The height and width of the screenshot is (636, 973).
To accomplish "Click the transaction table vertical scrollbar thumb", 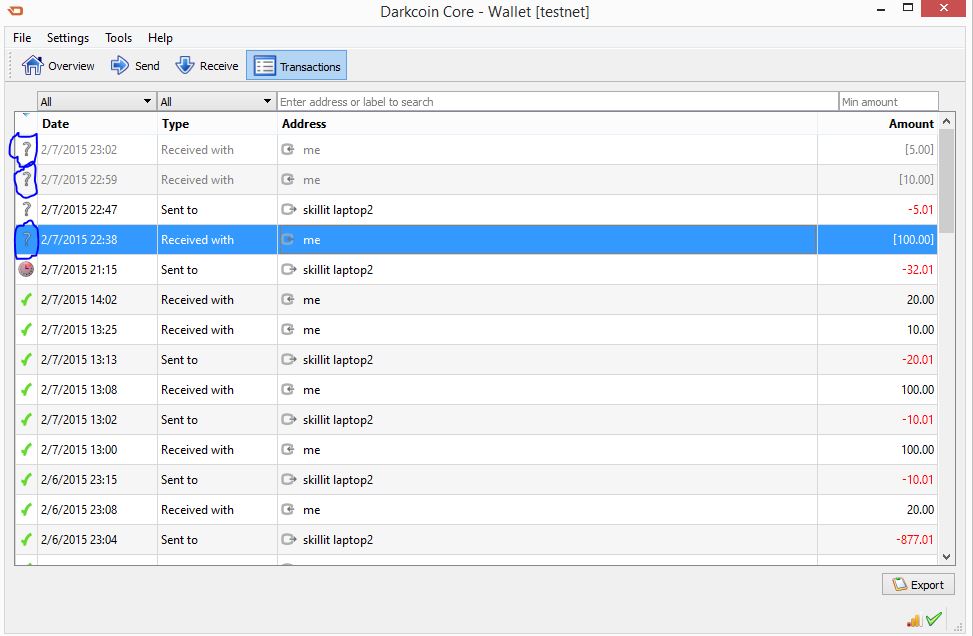I will pyautogui.click(x=946, y=181).
